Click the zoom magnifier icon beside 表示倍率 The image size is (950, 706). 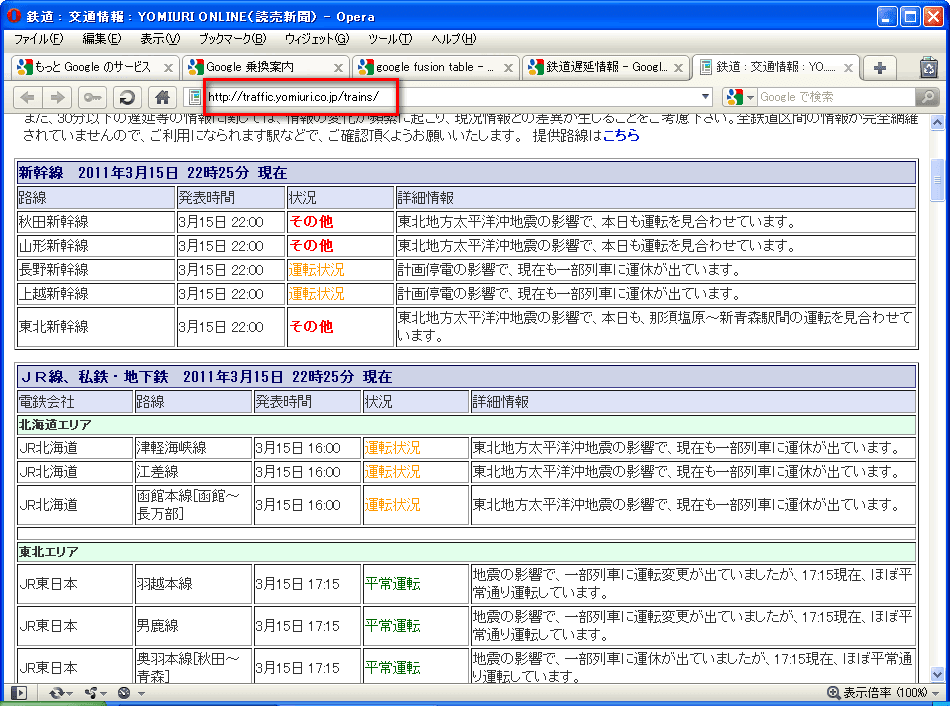pyautogui.click(x=834, y=693)
